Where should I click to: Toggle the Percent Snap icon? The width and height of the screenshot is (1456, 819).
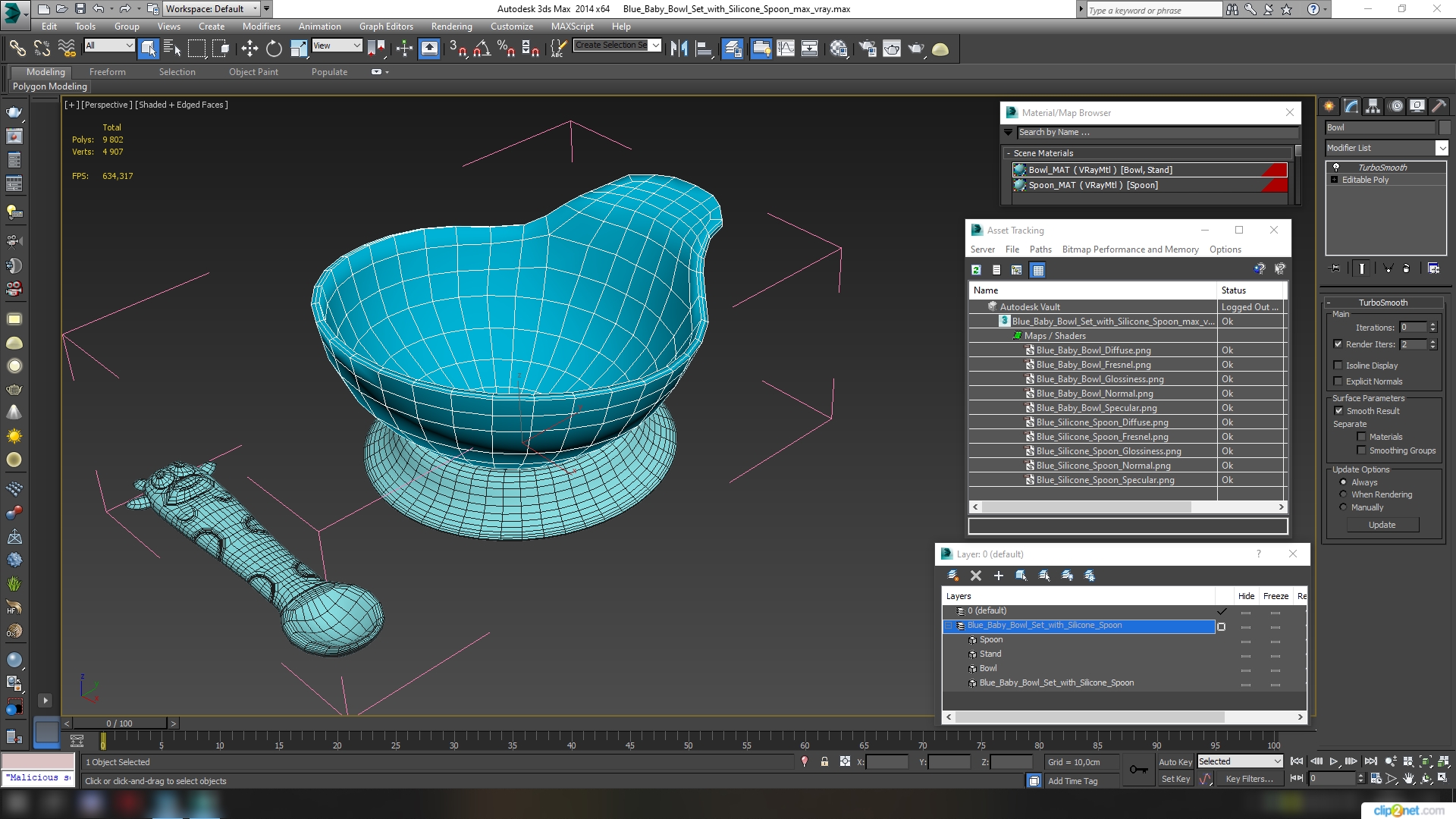506,49
